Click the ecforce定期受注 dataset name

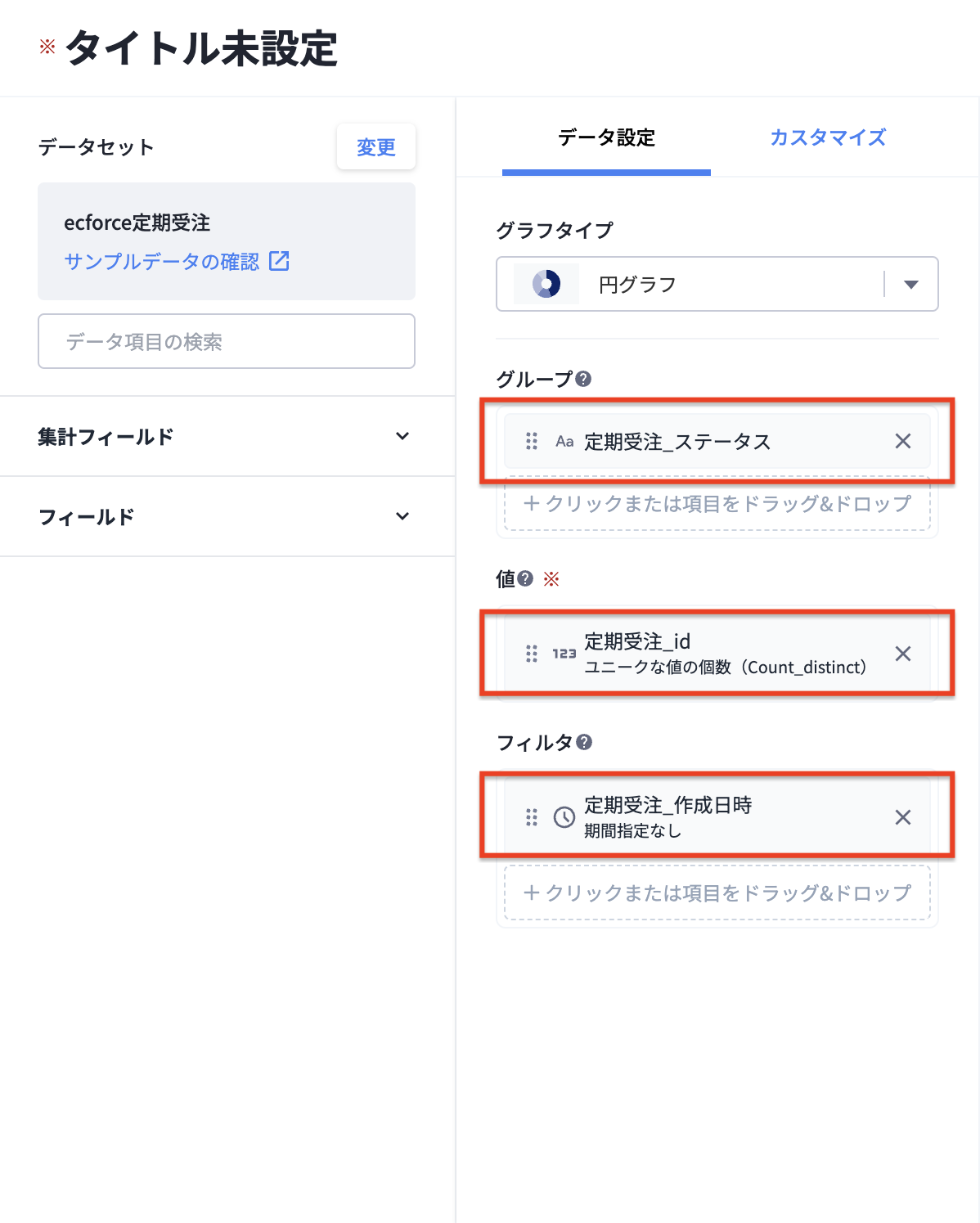137,223
